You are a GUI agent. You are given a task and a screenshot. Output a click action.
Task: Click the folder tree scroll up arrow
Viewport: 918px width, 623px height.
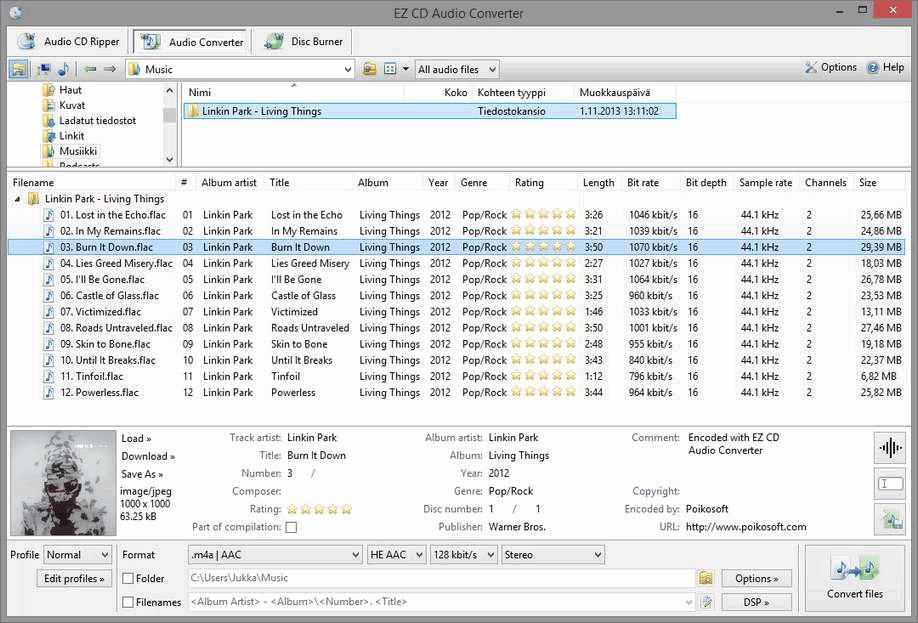(x=170, y=90)
